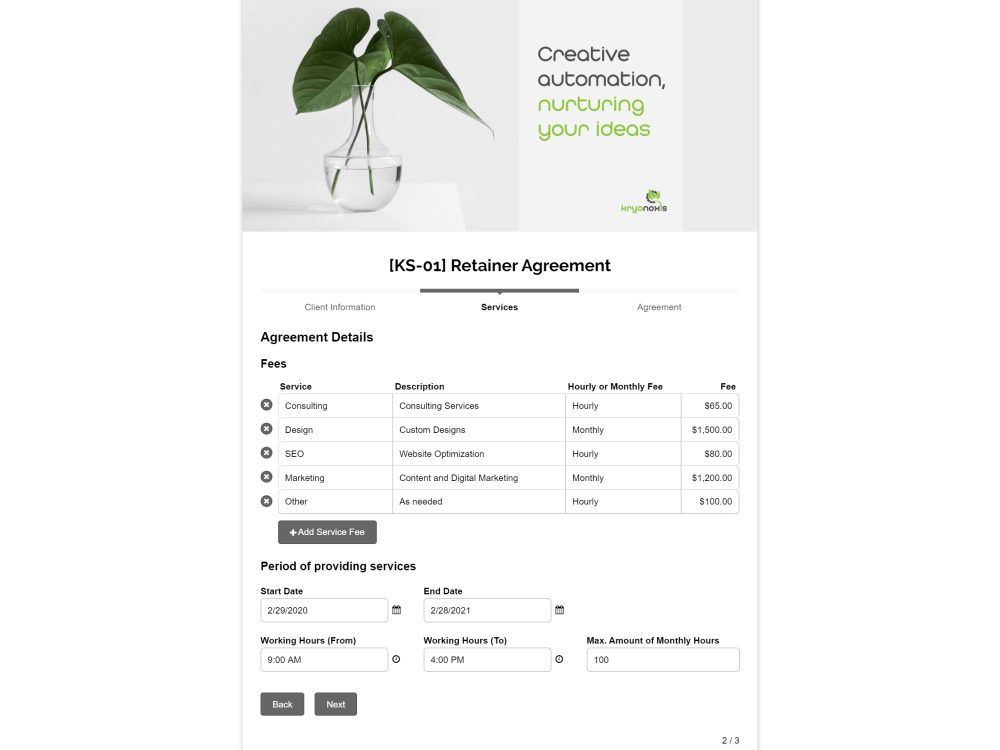The image size is (1000, 750).
Task: Edit the Consulting service name field
Action: click(x=335, y=406)
